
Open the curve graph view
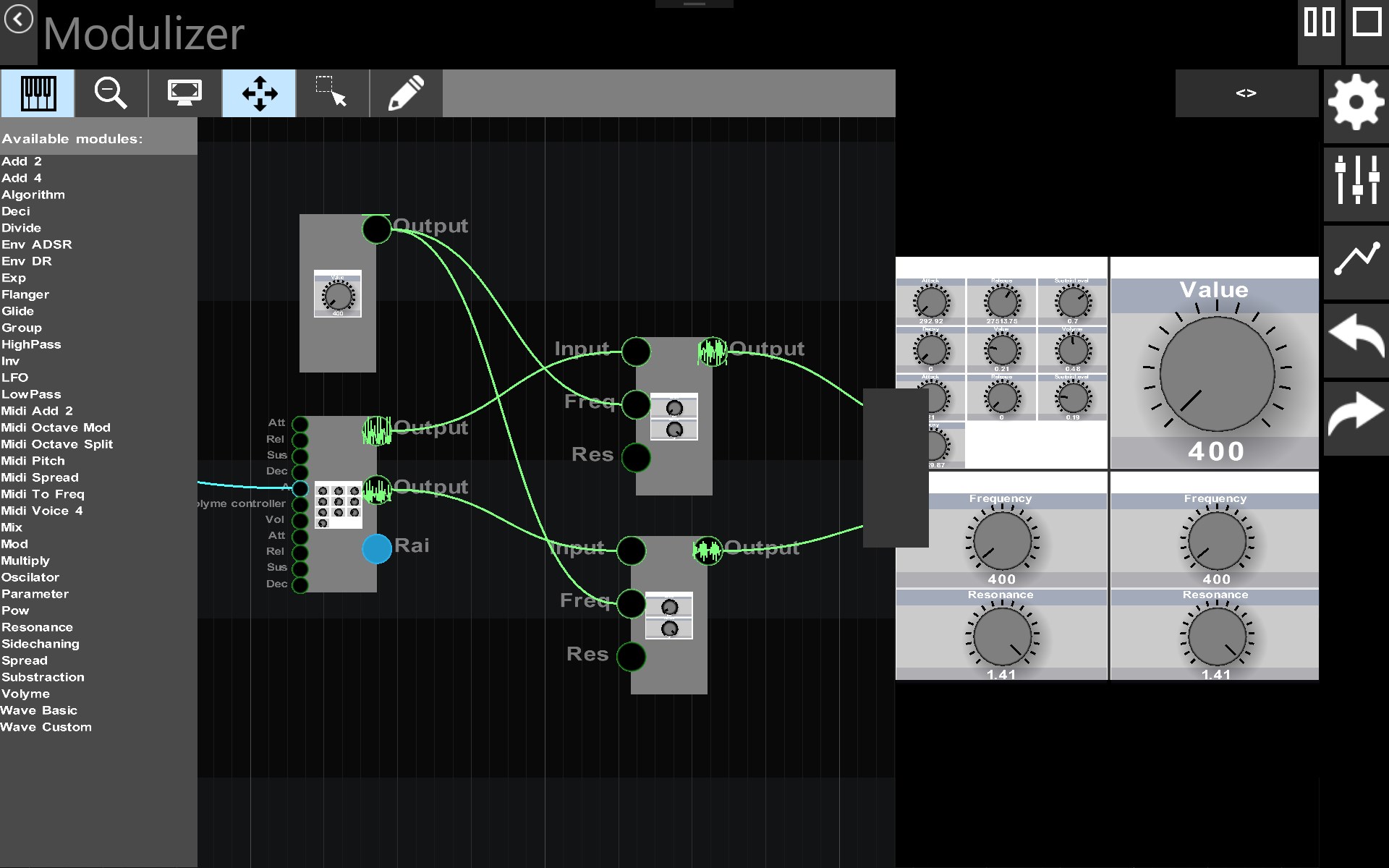click(x=1356, y=263)
